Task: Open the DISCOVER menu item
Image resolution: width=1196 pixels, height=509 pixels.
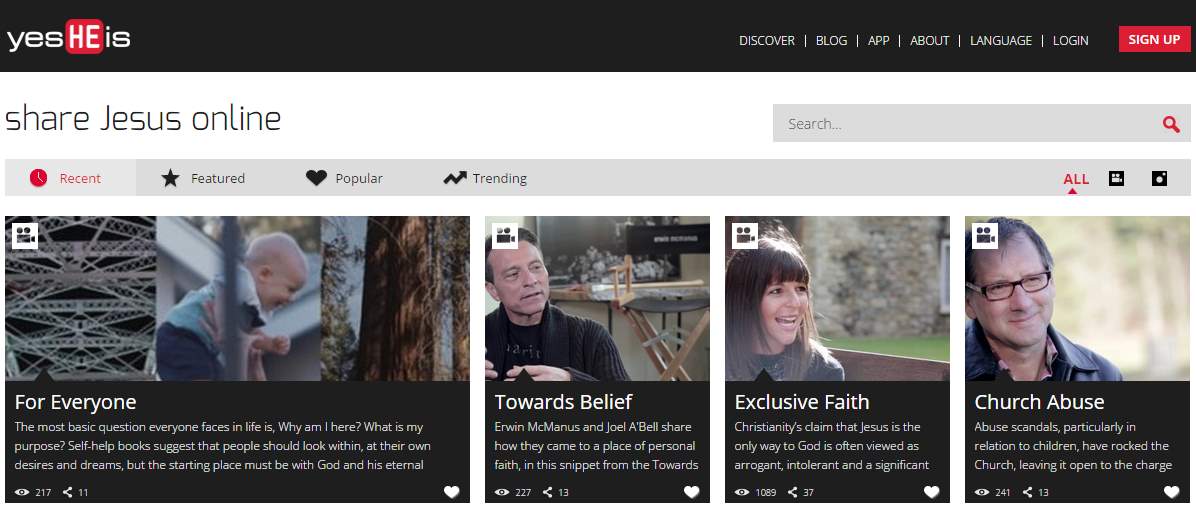Action: click(x=767, y=40)
